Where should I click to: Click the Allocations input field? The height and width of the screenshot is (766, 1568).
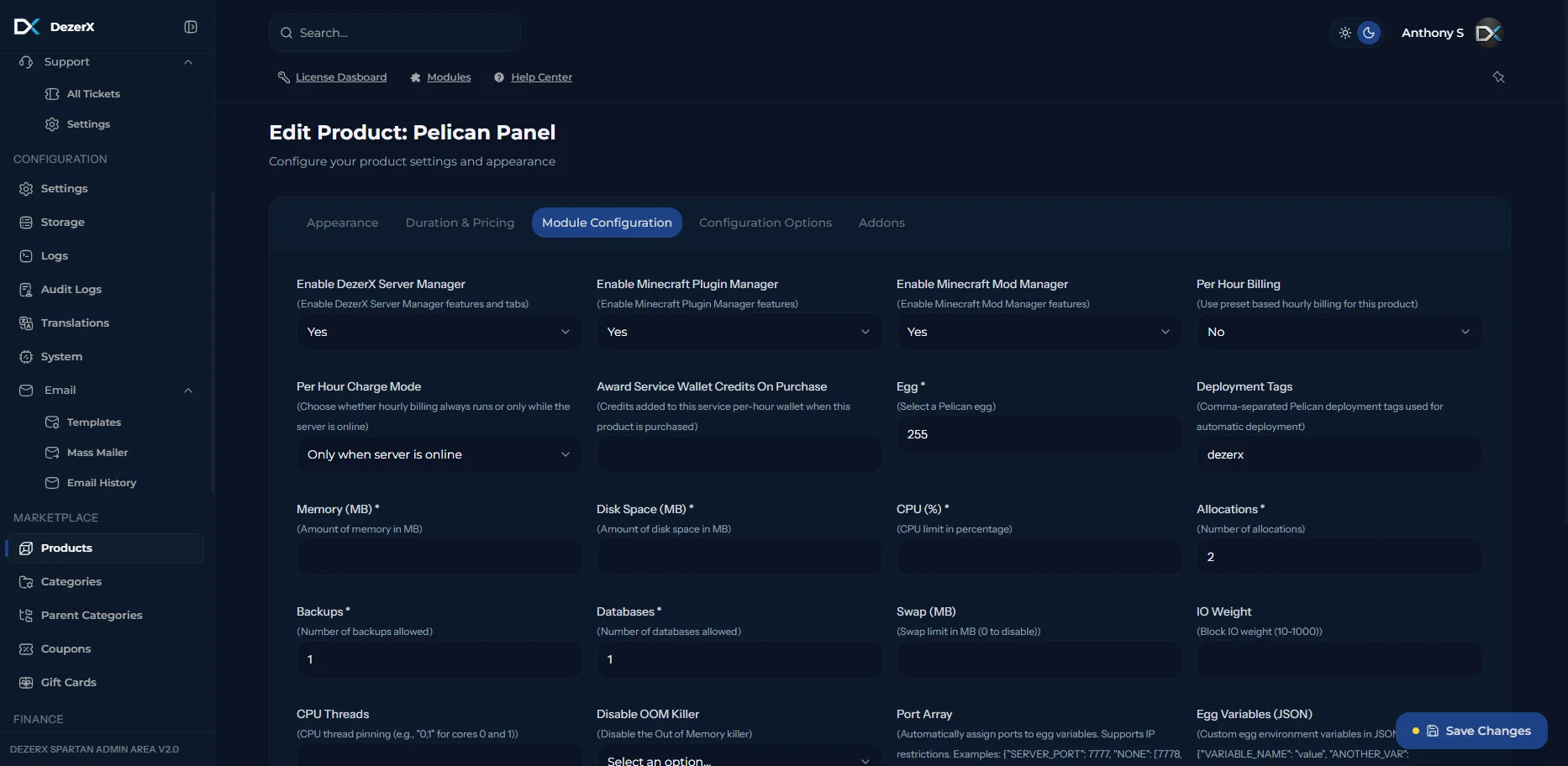[1339, 557]
